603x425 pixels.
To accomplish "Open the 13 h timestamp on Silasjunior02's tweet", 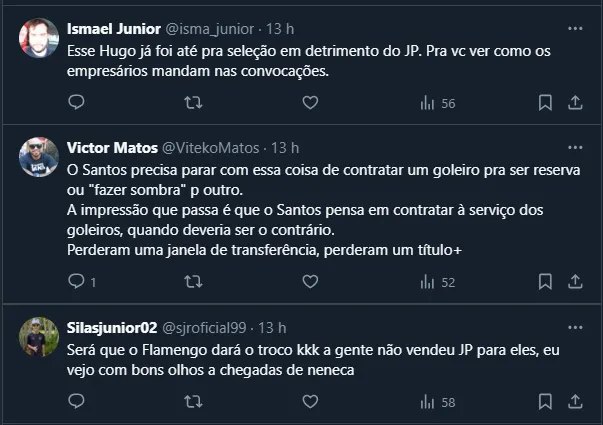I will (273, 327).
